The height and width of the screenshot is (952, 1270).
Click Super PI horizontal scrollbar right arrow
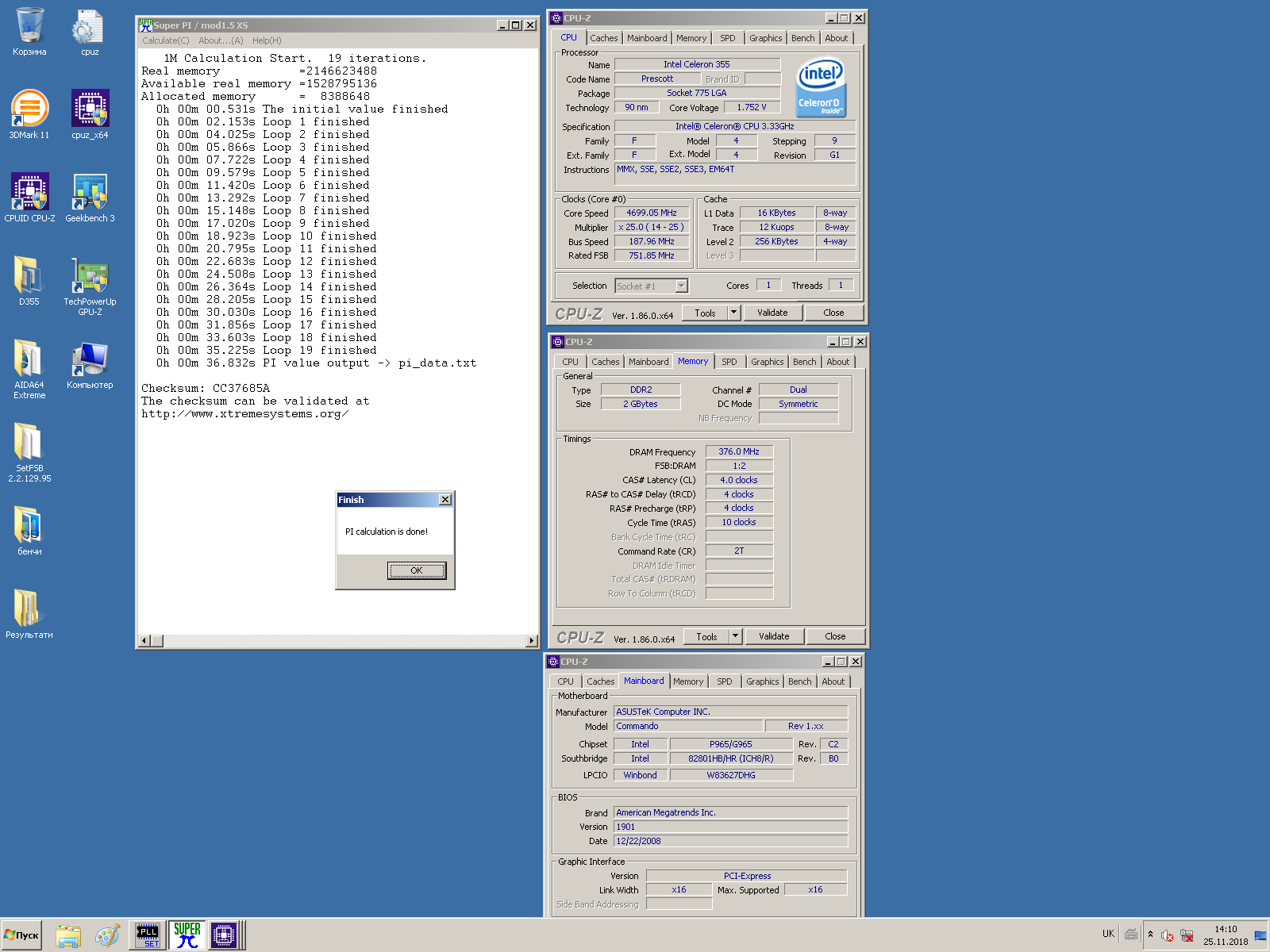tap(532, 641)
